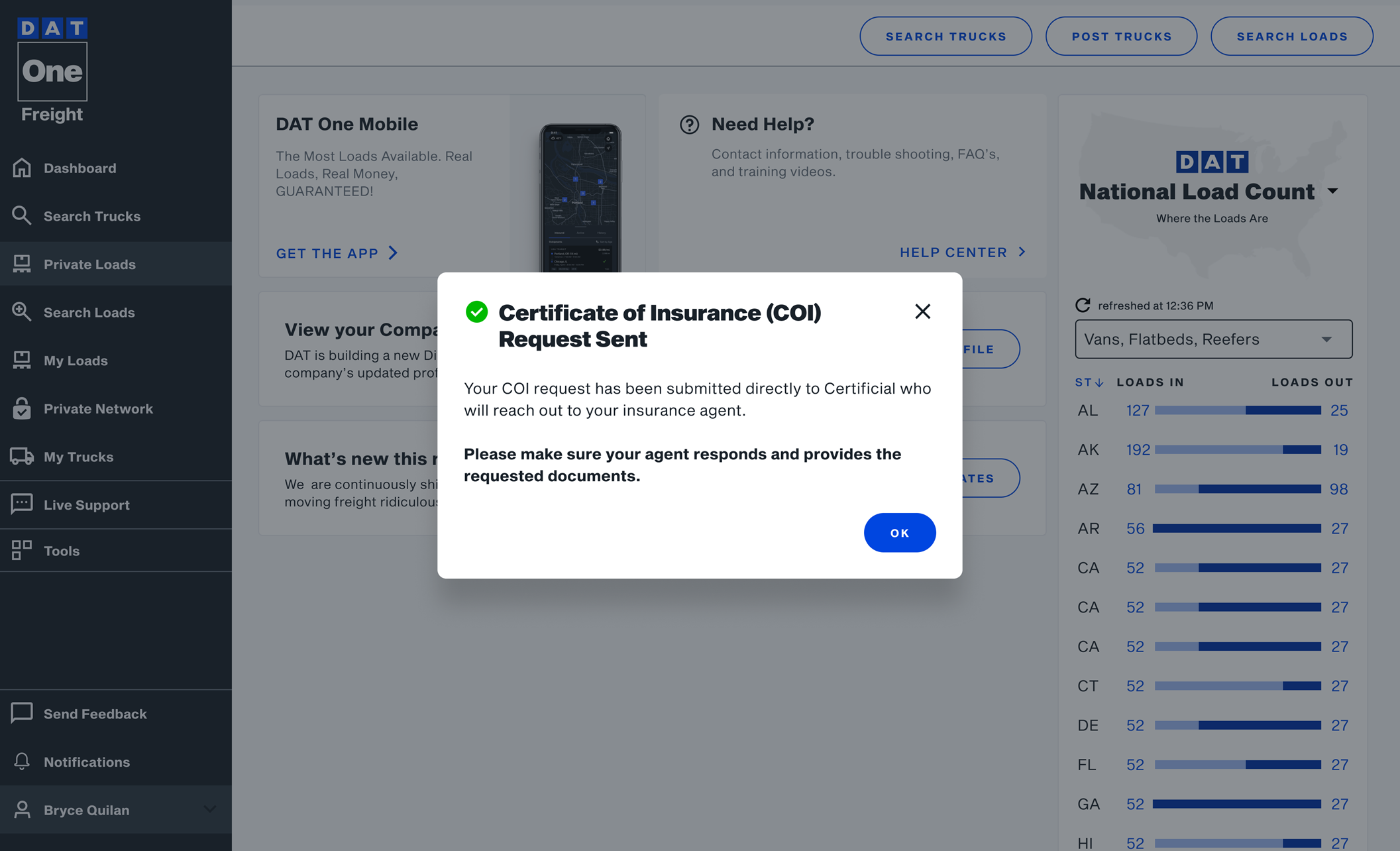Click the My Trucks truck icon
This screenshot has width=1400, height=851.
pos(22,457)
